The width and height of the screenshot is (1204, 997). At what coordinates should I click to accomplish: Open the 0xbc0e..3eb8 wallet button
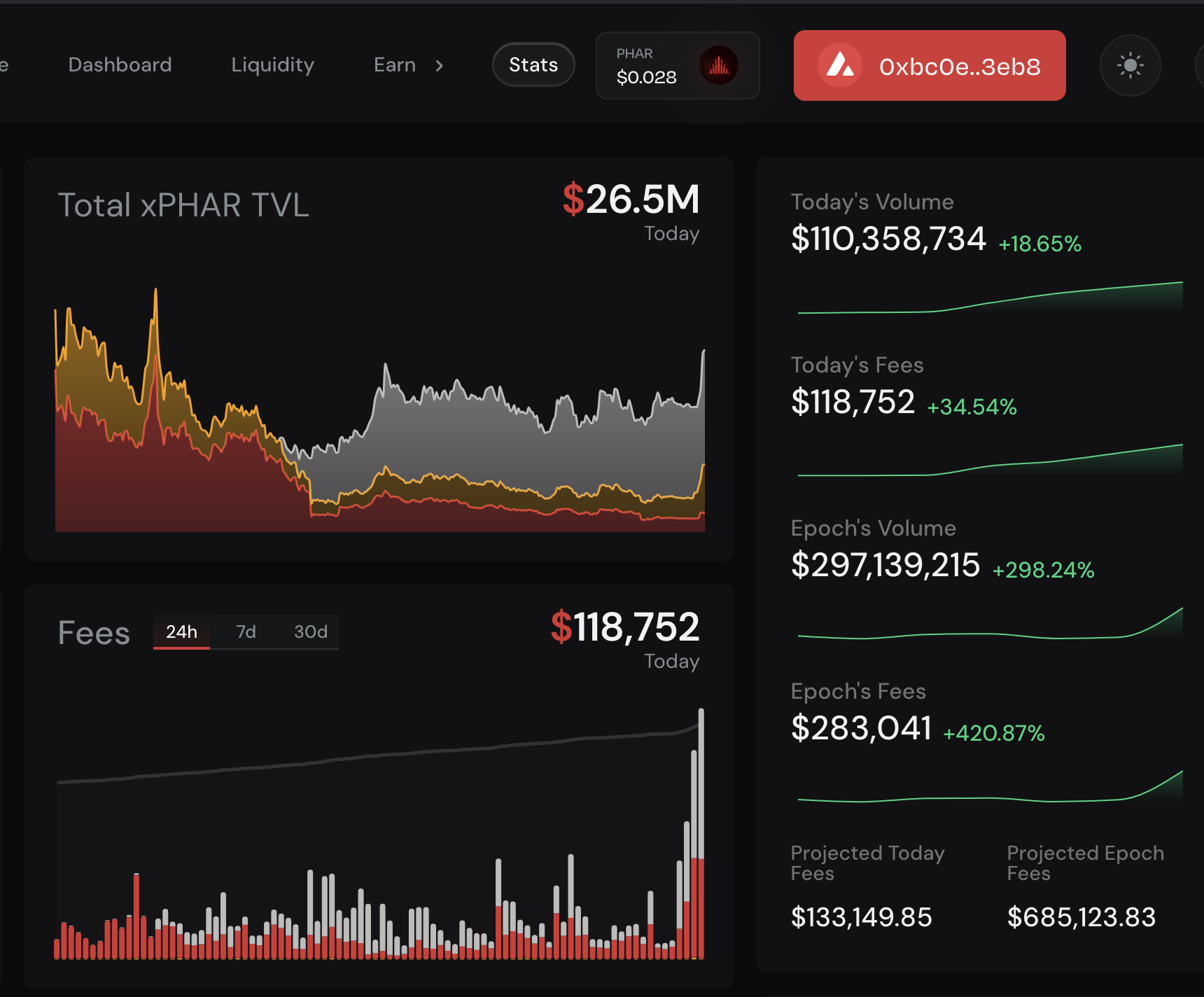930,65
